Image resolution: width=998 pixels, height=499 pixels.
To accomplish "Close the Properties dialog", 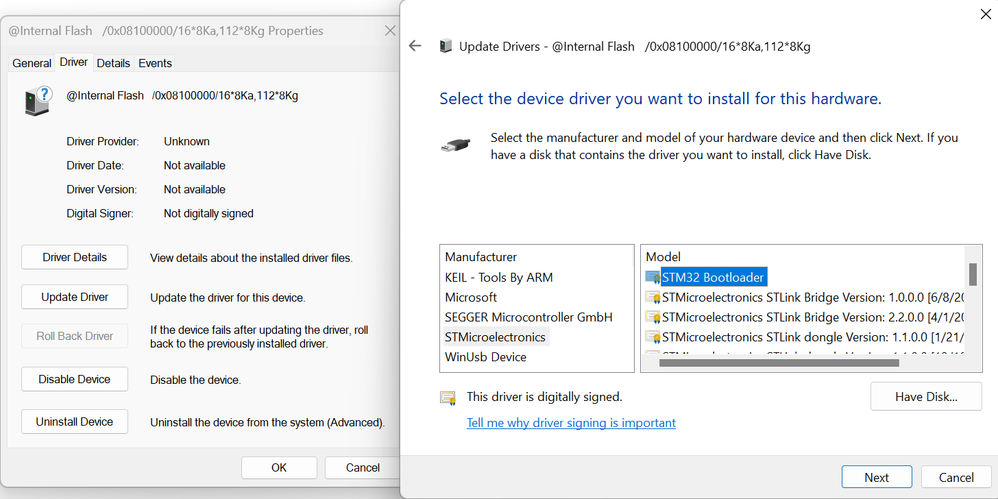I will tap(390, 31).
